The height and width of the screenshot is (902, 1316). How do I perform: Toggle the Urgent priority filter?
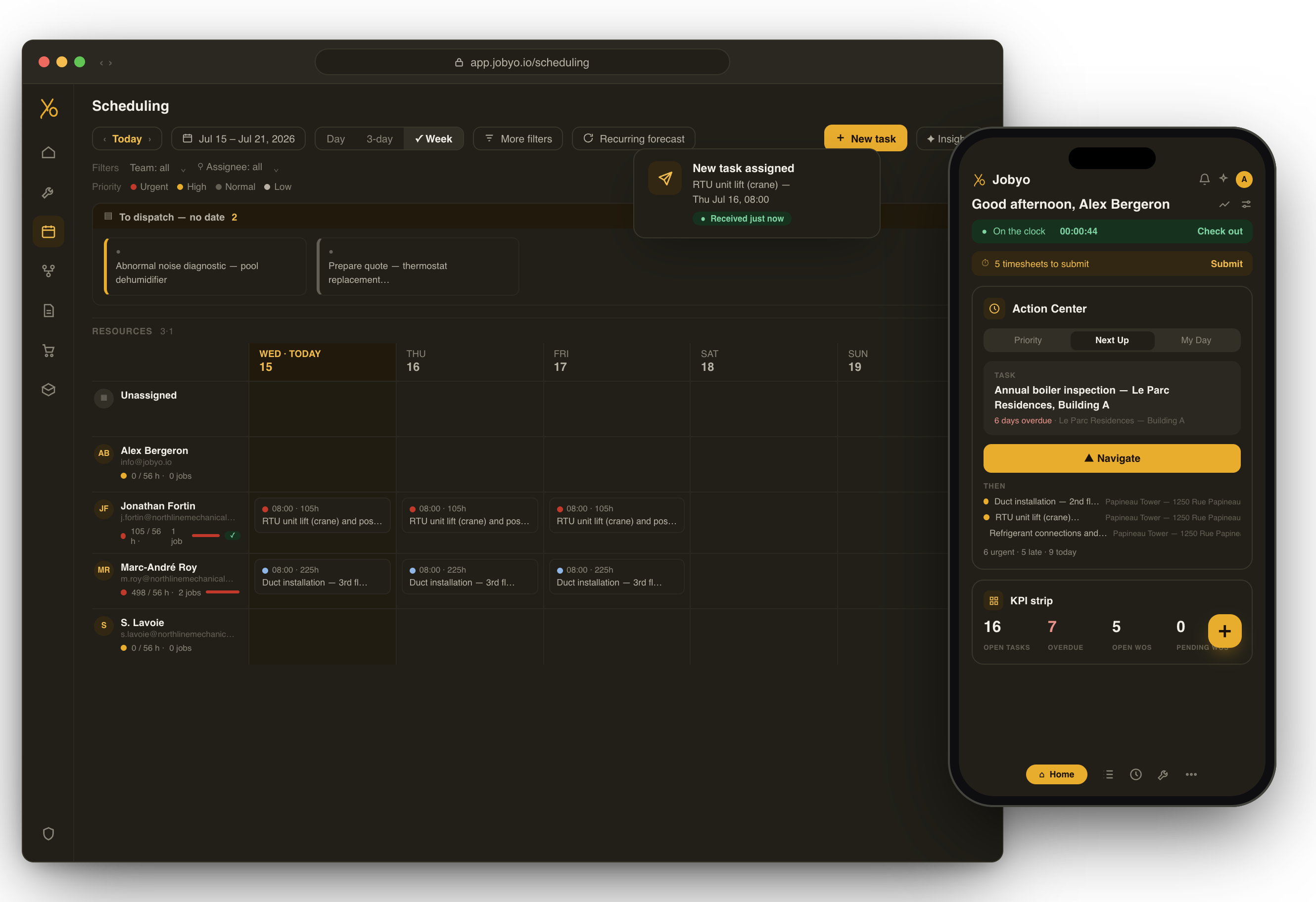pos(149,187)
